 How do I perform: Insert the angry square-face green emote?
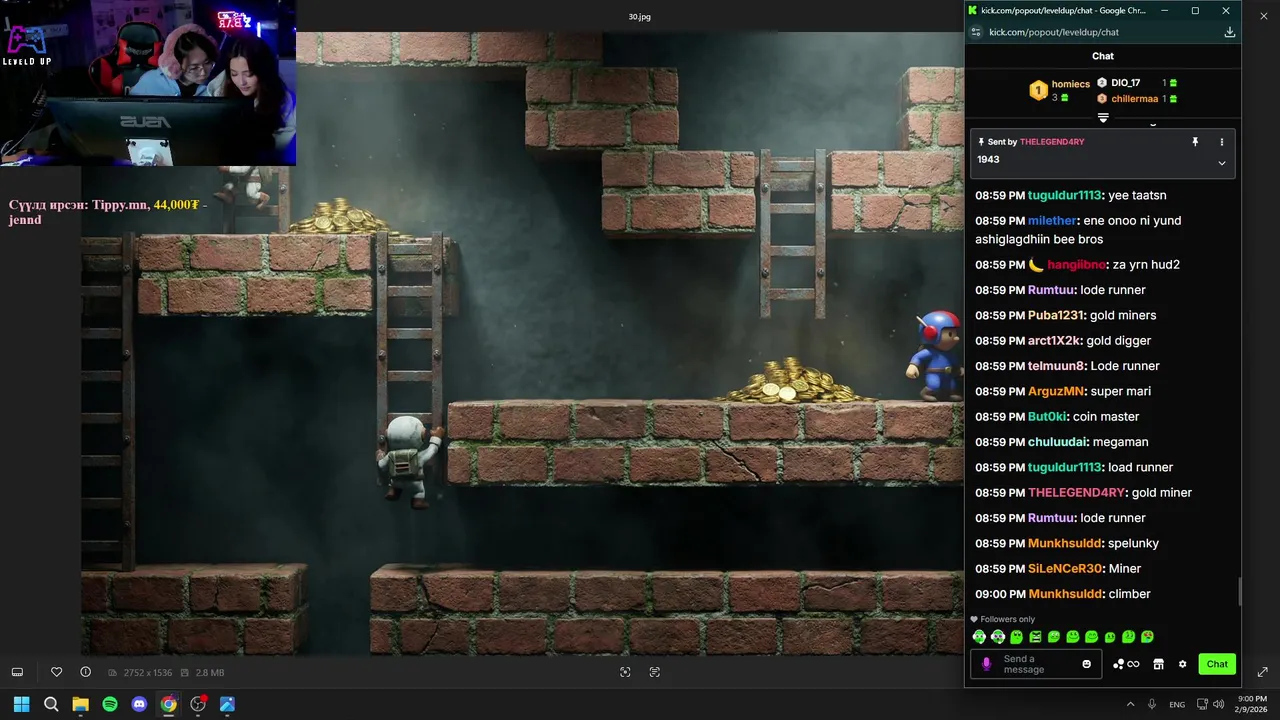[x=1035, y=637]
